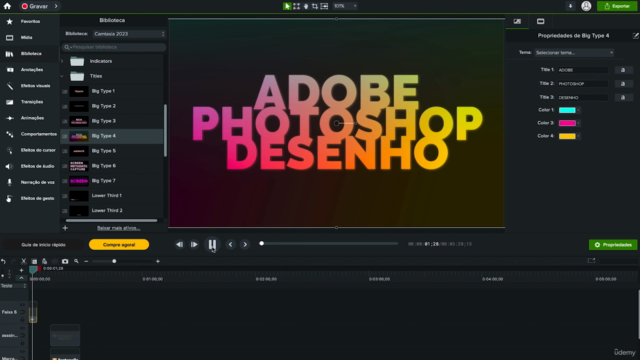The height and width of the screenshot is (360, 640).
Task: Click the green Propriedades button
Action: 613,245
